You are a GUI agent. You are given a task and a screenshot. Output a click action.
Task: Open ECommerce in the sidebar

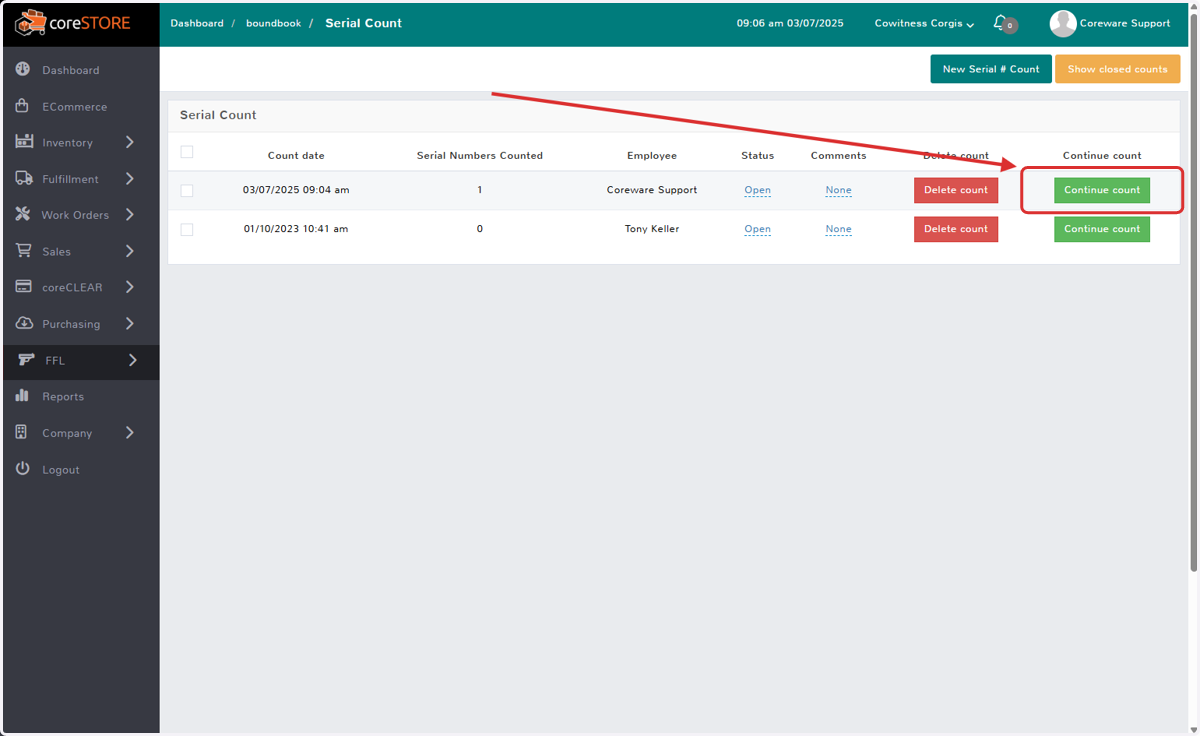click(x=74, y=107)
